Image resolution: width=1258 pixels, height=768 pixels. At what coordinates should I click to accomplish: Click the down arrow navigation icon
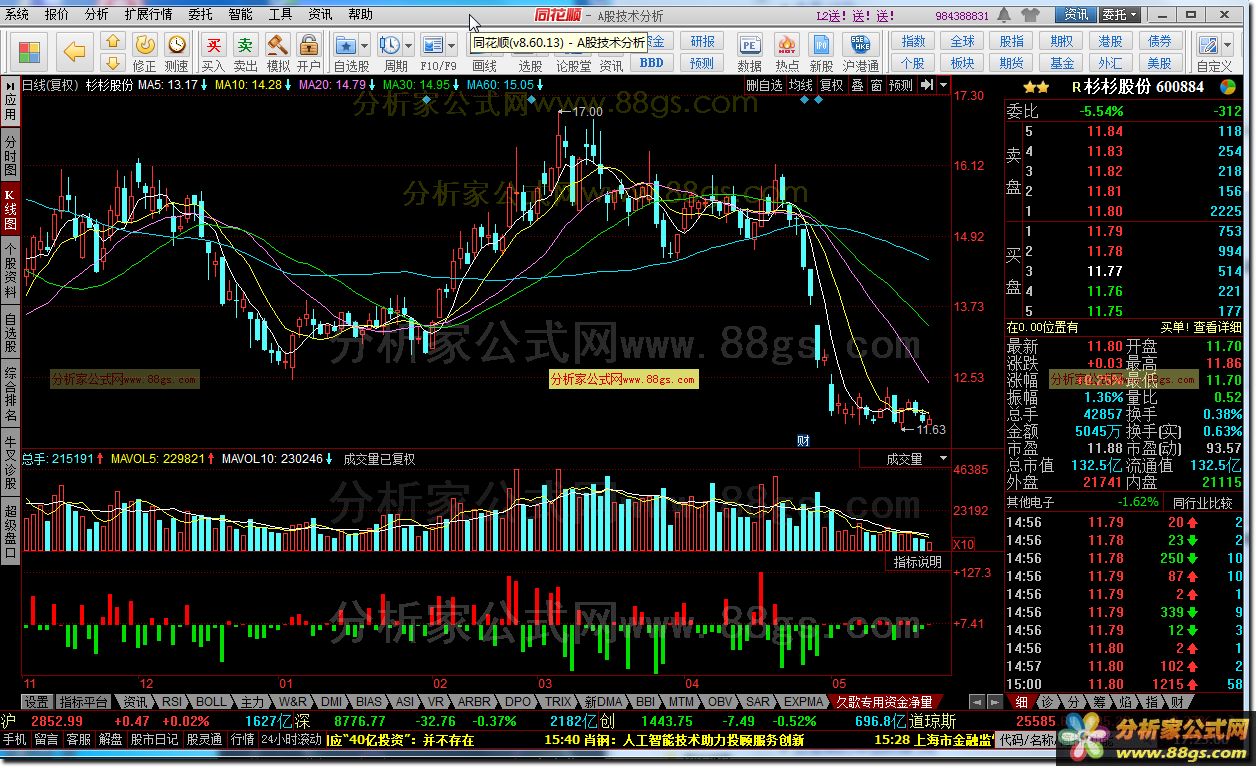(x=113, y=62)
